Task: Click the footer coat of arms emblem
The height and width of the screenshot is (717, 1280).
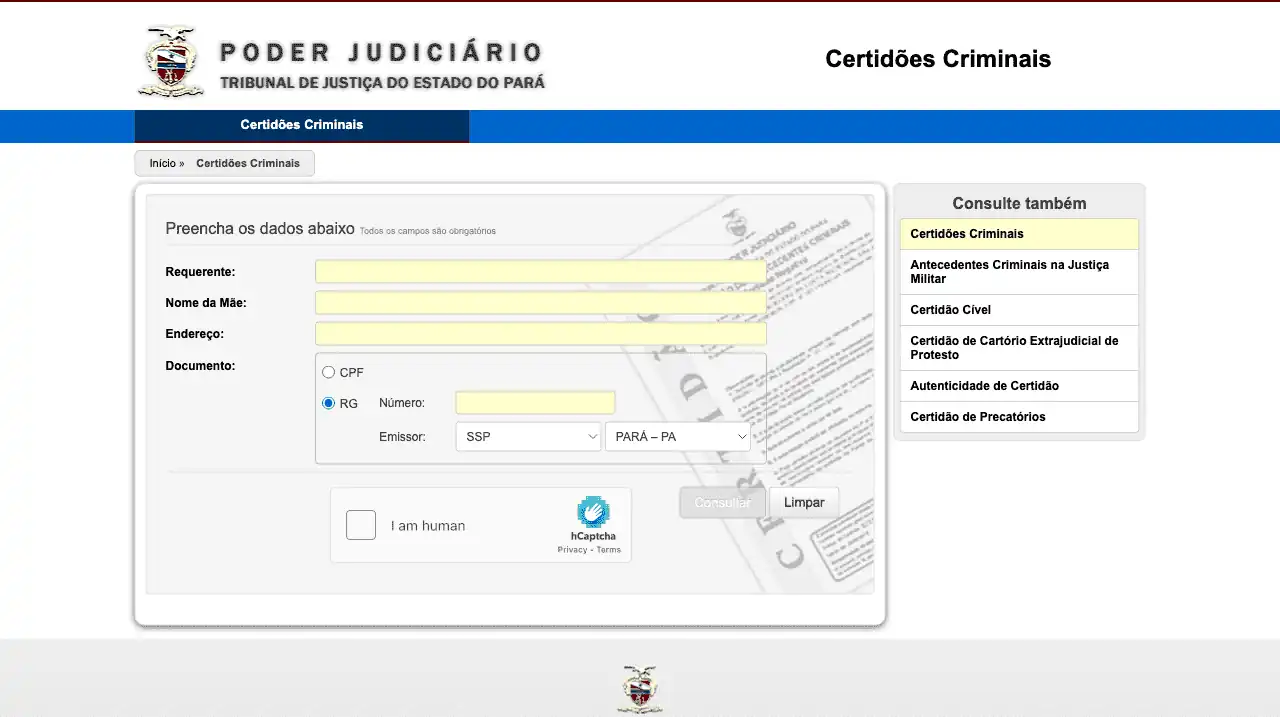Action: pos(640,689)
